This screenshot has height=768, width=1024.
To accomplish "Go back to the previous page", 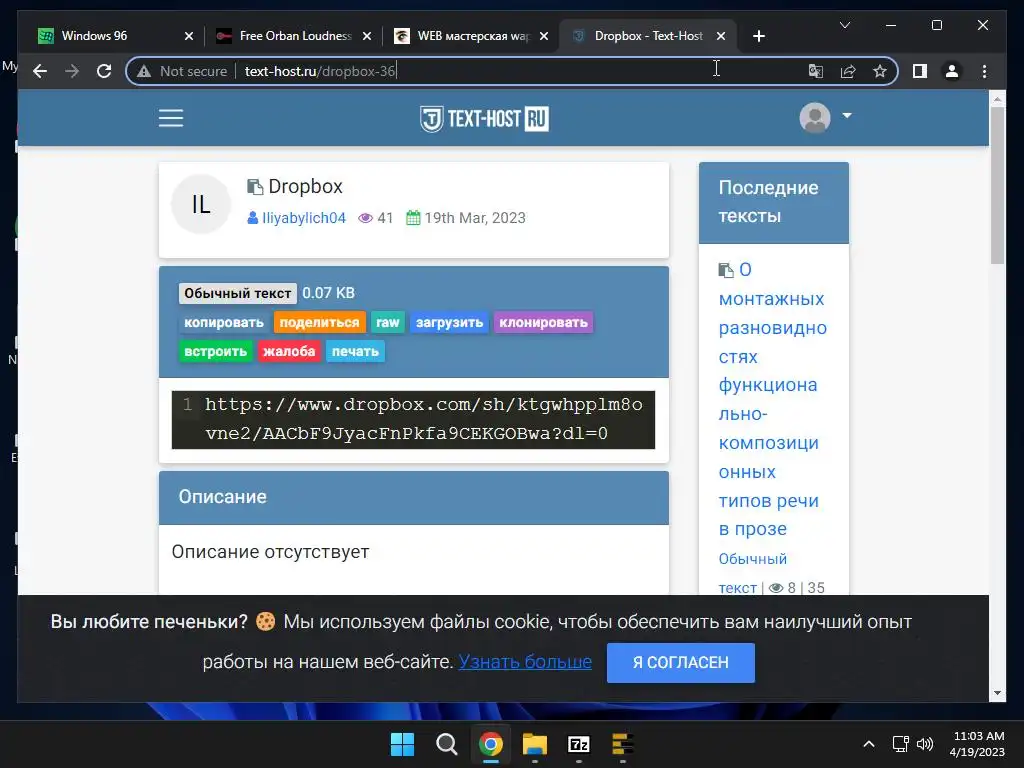I will [x=40, y=71].
